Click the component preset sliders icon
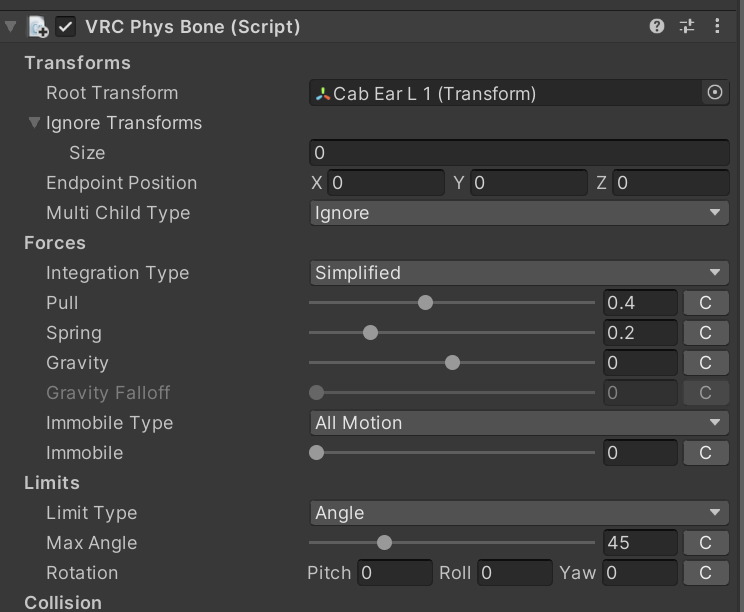 coord(687,27)
